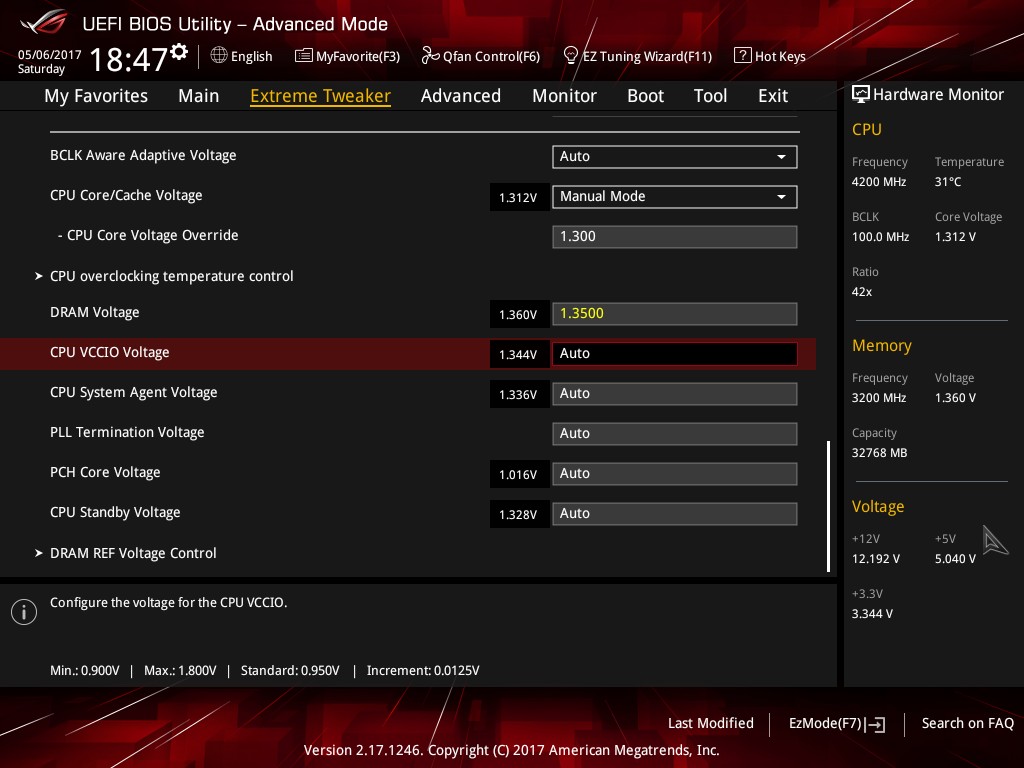The width and height of the screenshot is (1024, 768).
Task: Open the Exit tab
Action: [x=773, y=96]
